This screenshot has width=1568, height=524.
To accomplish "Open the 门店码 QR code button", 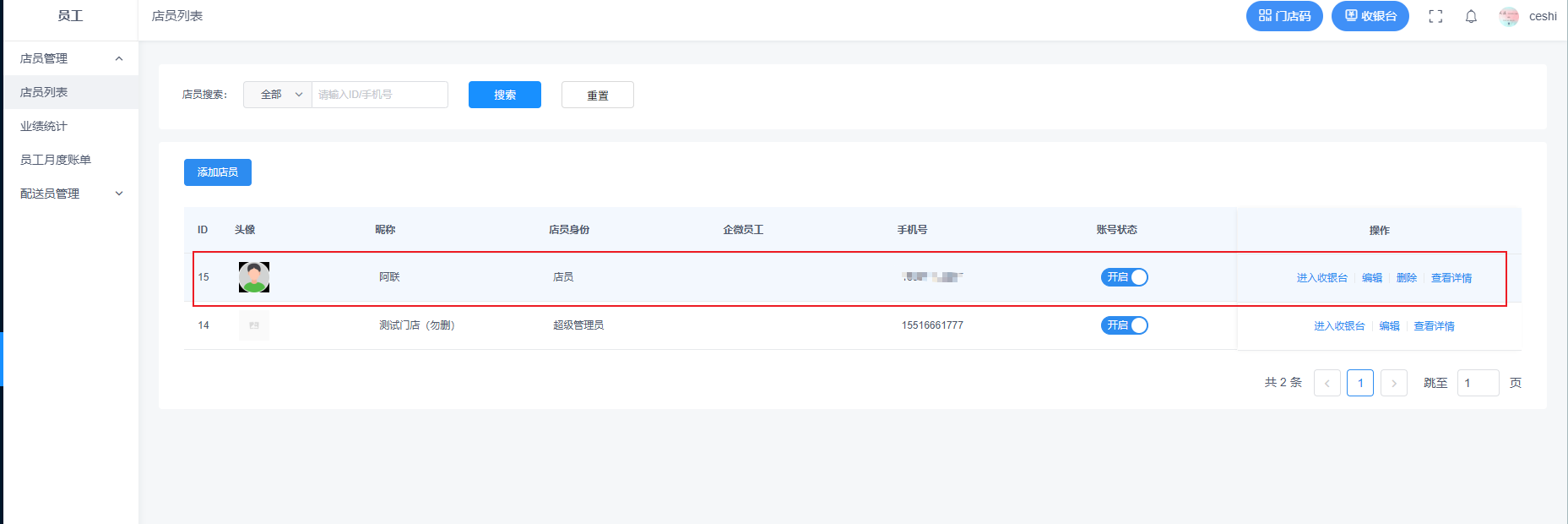I will [x=1284, y=16].
